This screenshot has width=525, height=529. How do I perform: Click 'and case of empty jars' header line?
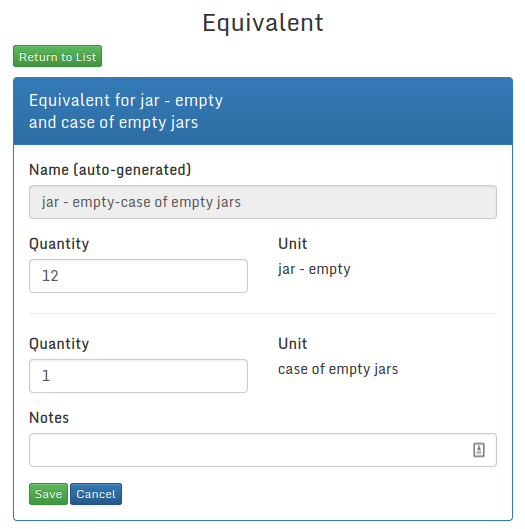(x=113, y=122)
